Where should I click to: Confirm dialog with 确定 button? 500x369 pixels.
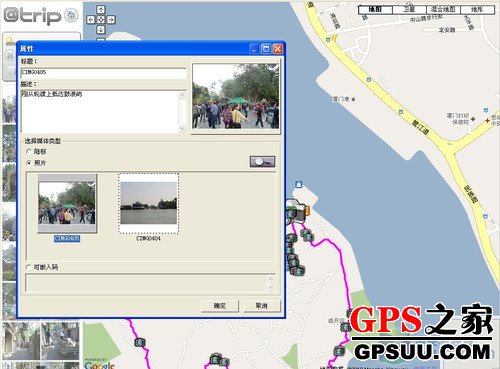point(220,306)
